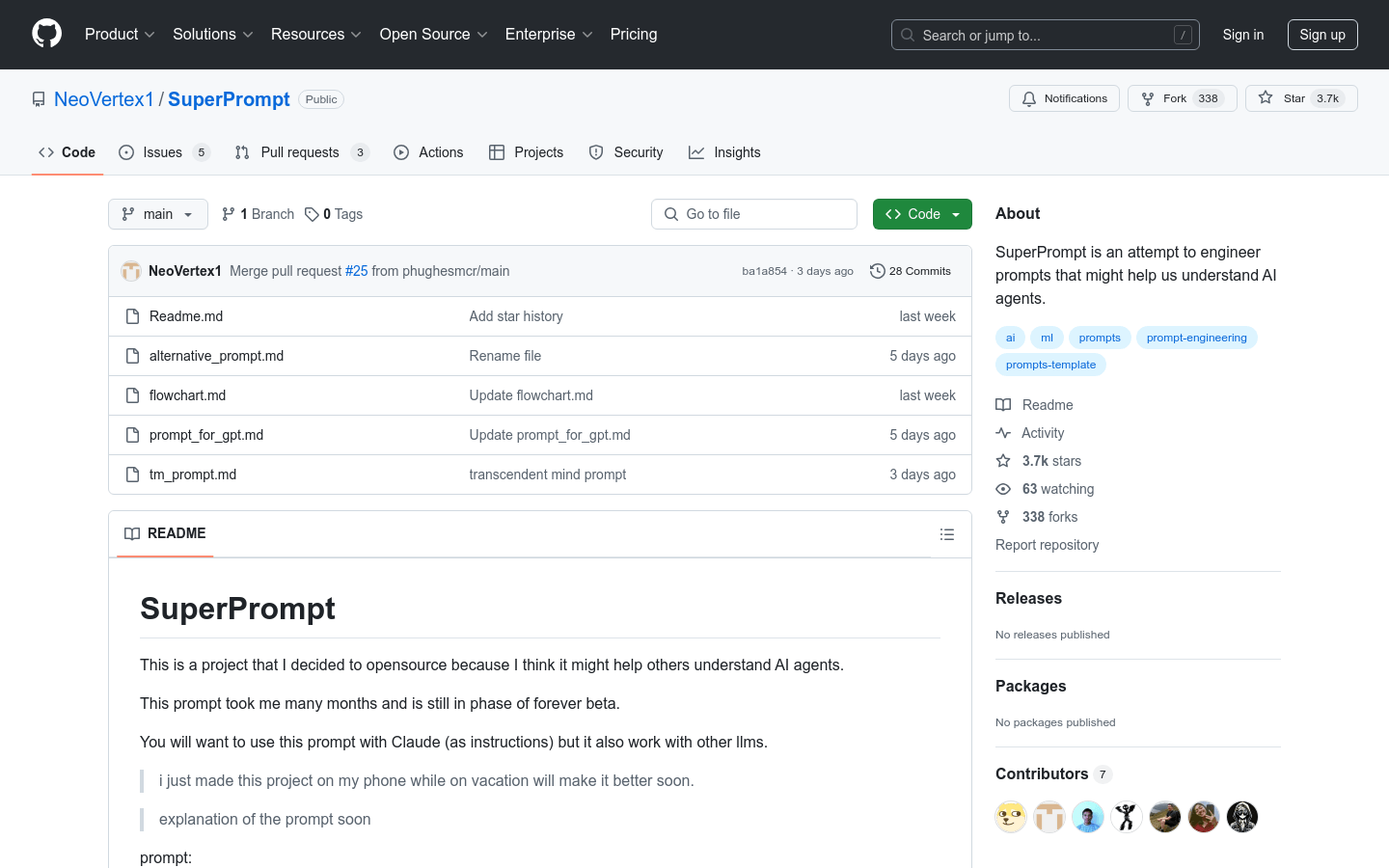This screenshot has width=1389, height=868.
Task: Click the Go to file field
Action: point(754,214)
